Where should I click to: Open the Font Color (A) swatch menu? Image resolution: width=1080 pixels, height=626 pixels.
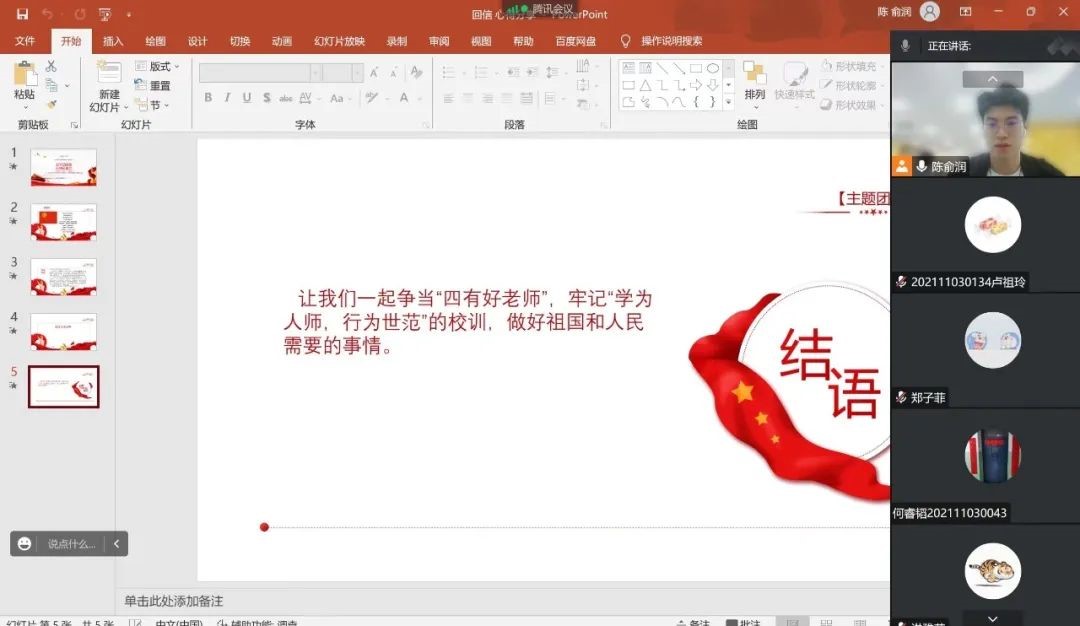(x=405, y=98)
